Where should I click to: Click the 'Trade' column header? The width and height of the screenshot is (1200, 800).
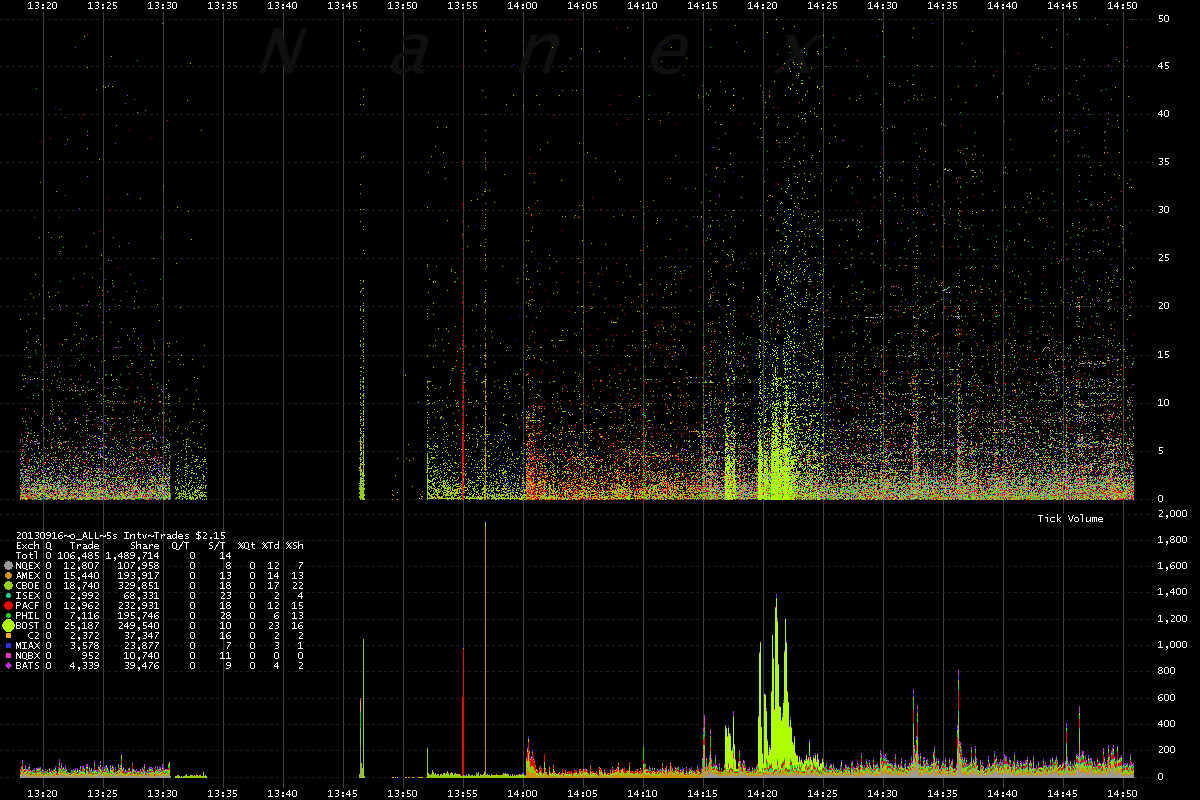coord(85,546)
